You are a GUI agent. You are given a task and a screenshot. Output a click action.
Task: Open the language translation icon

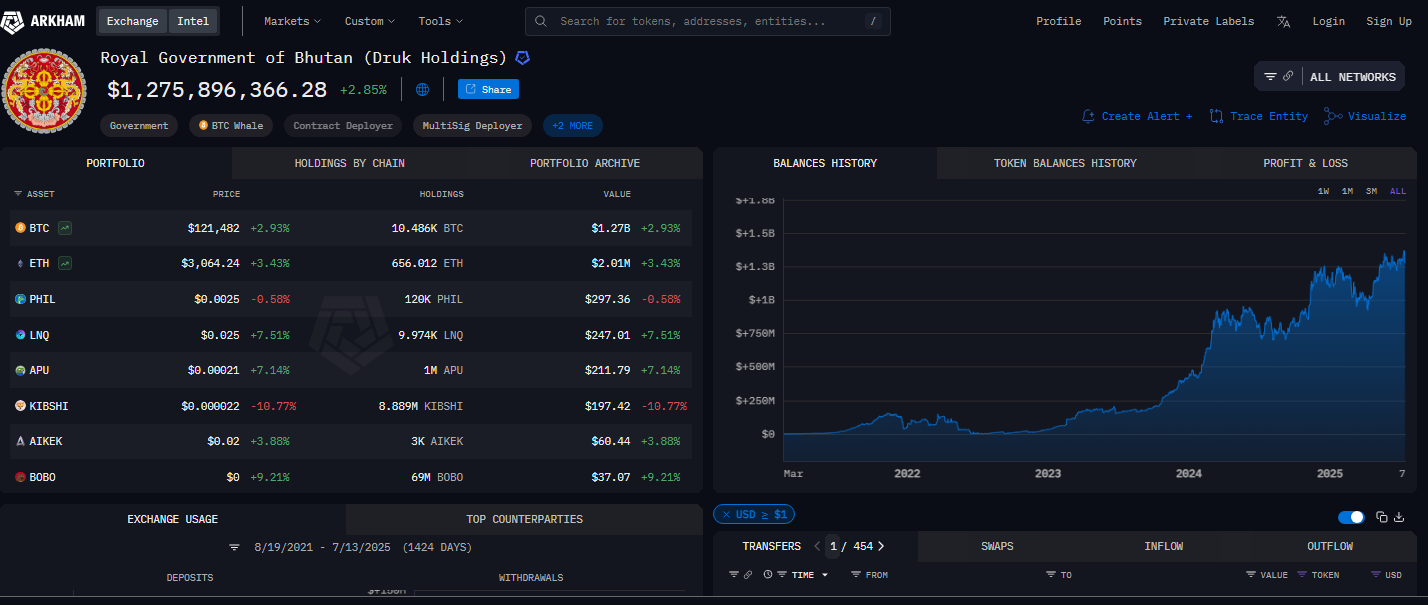pos(1283,21)
